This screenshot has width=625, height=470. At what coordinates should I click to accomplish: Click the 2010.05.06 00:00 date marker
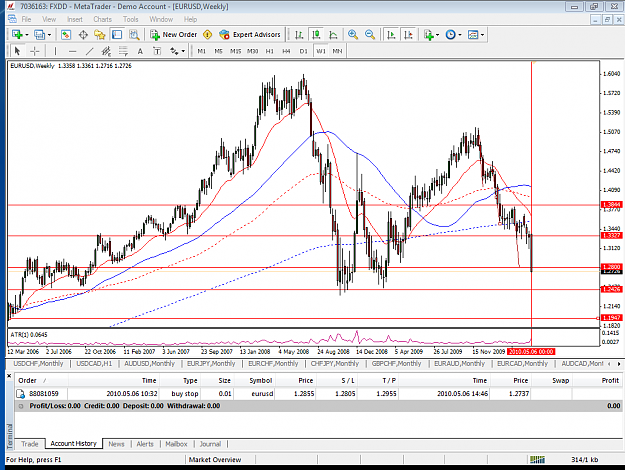coord(531,352)
